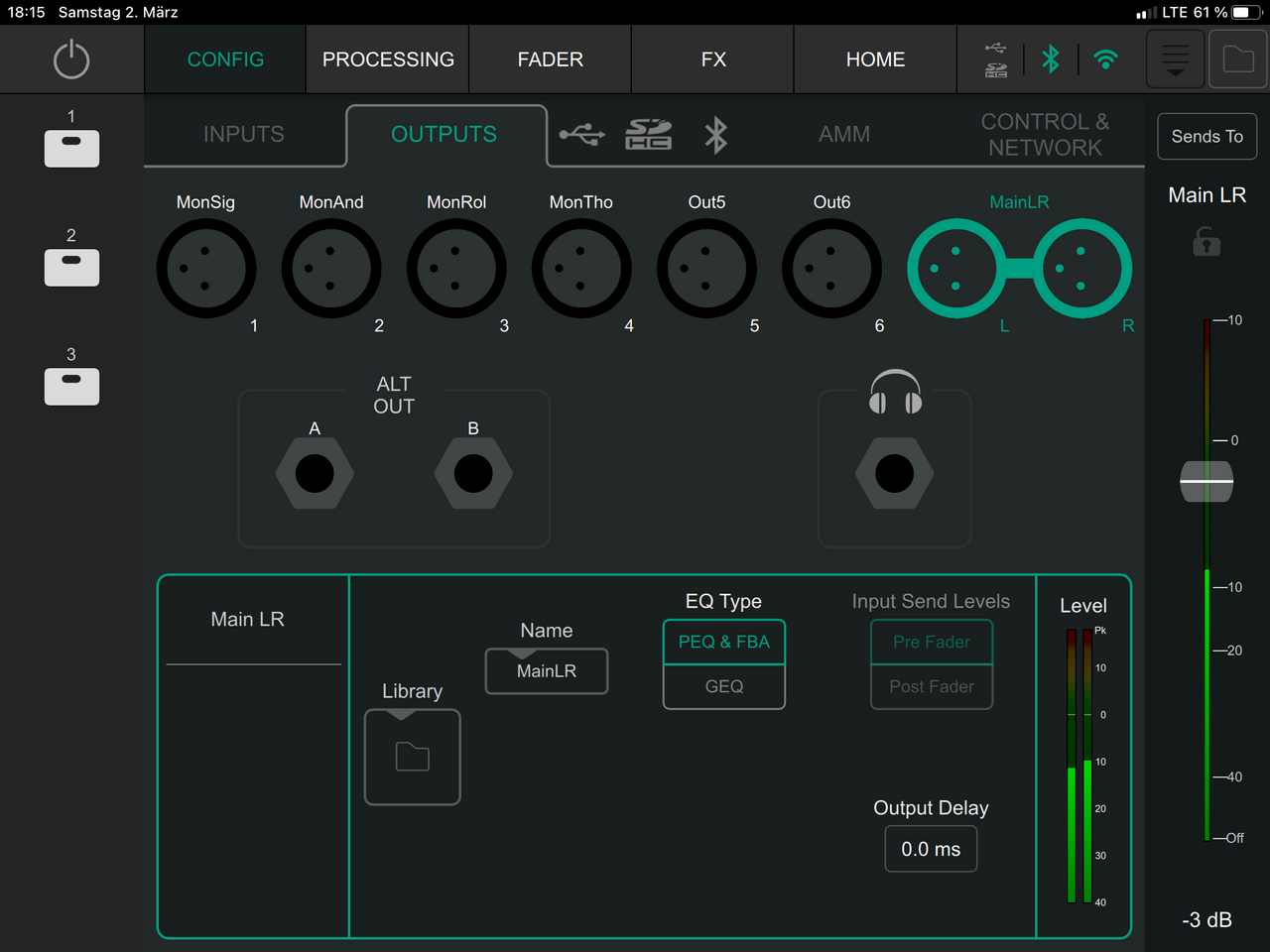Image resolution: width=1270 pixels, height=952 pixels.
Task: Open the SD card routing tab icon
Action: pos(648,135)
